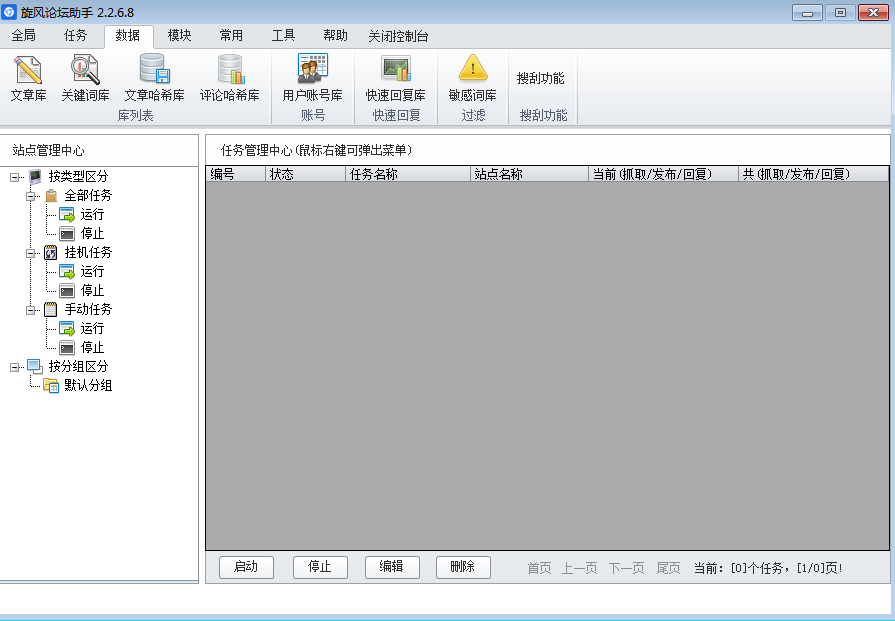The width and height of the screenshot is (895, 621).
Task: Open the 敏感词库 warning icon
Action: [473, 68]
